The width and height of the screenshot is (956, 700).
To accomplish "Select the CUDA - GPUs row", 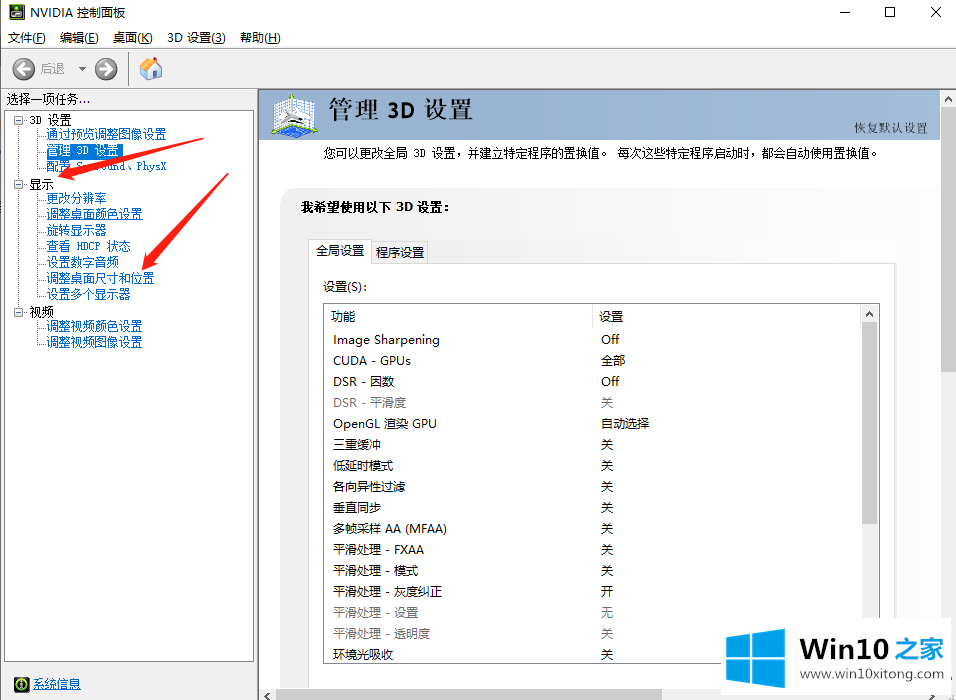I will coord(592,360).
